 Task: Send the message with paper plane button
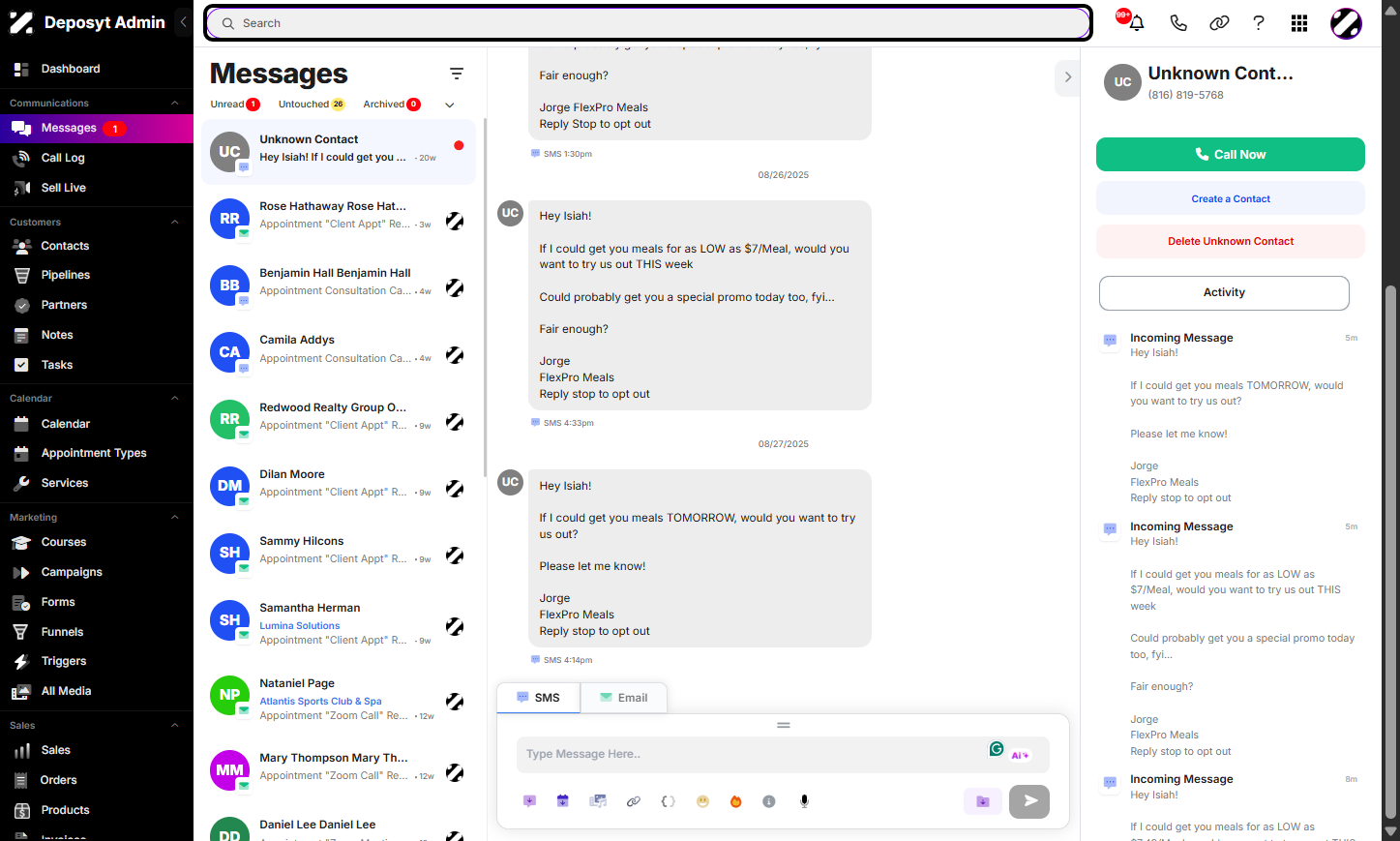[1029, 801]
